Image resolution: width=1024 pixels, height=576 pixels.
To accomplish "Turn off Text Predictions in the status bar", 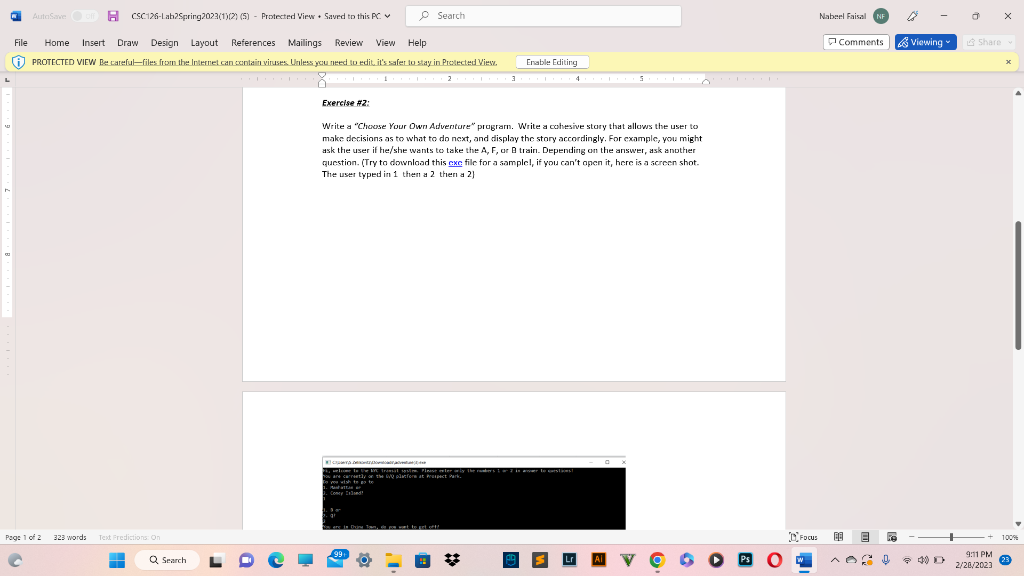I will click(x=128, y=536).
